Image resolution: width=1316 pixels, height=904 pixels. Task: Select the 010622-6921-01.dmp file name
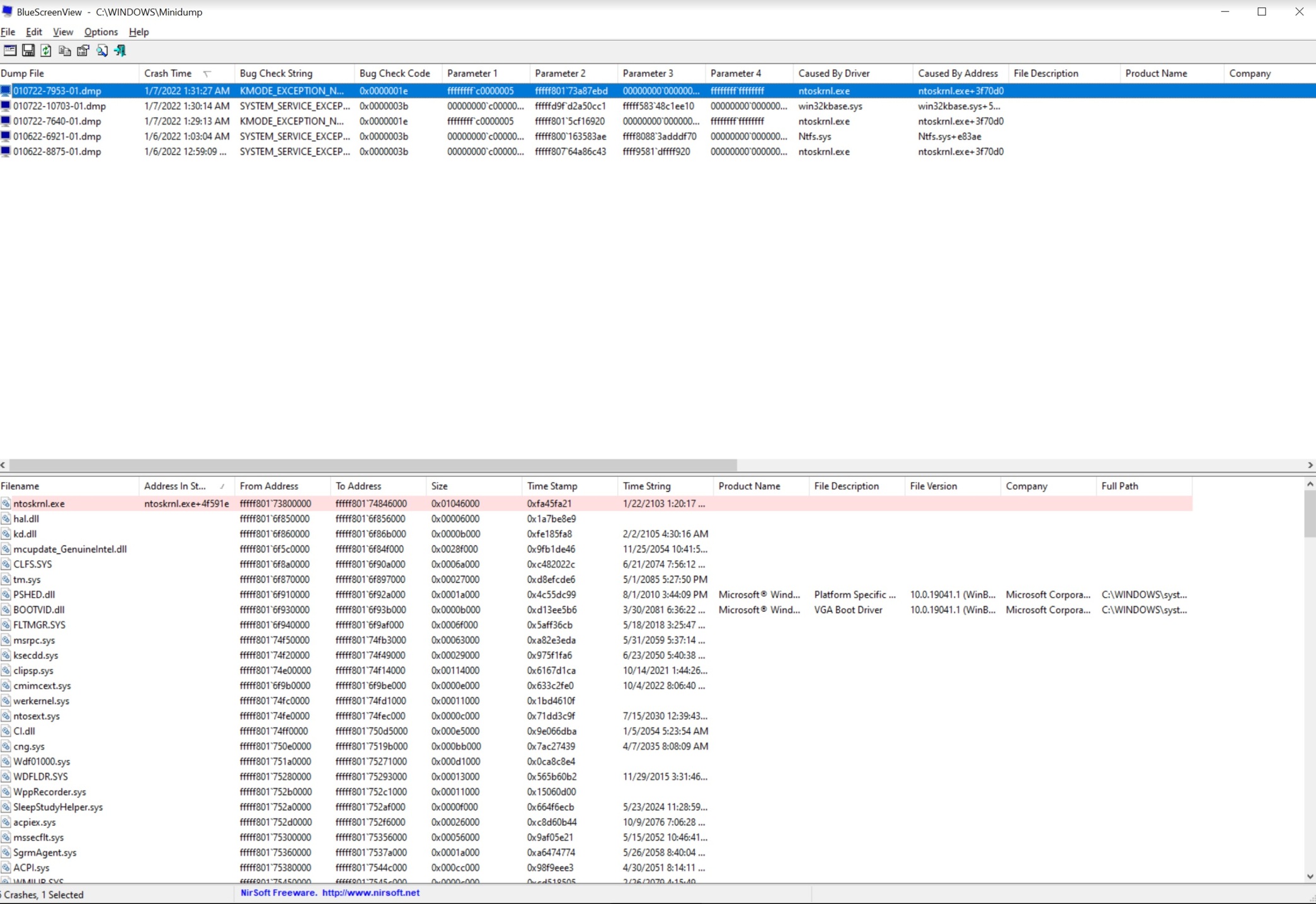coord(57,136)
